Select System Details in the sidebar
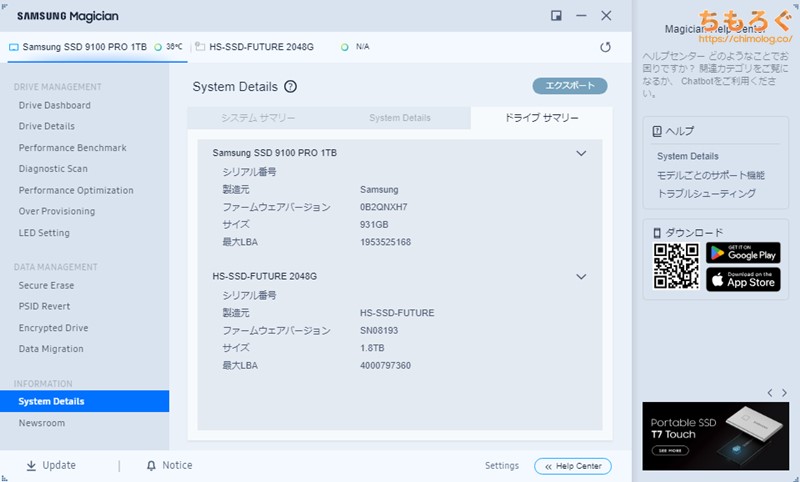The image size is (800, 482). pos(85,401)
